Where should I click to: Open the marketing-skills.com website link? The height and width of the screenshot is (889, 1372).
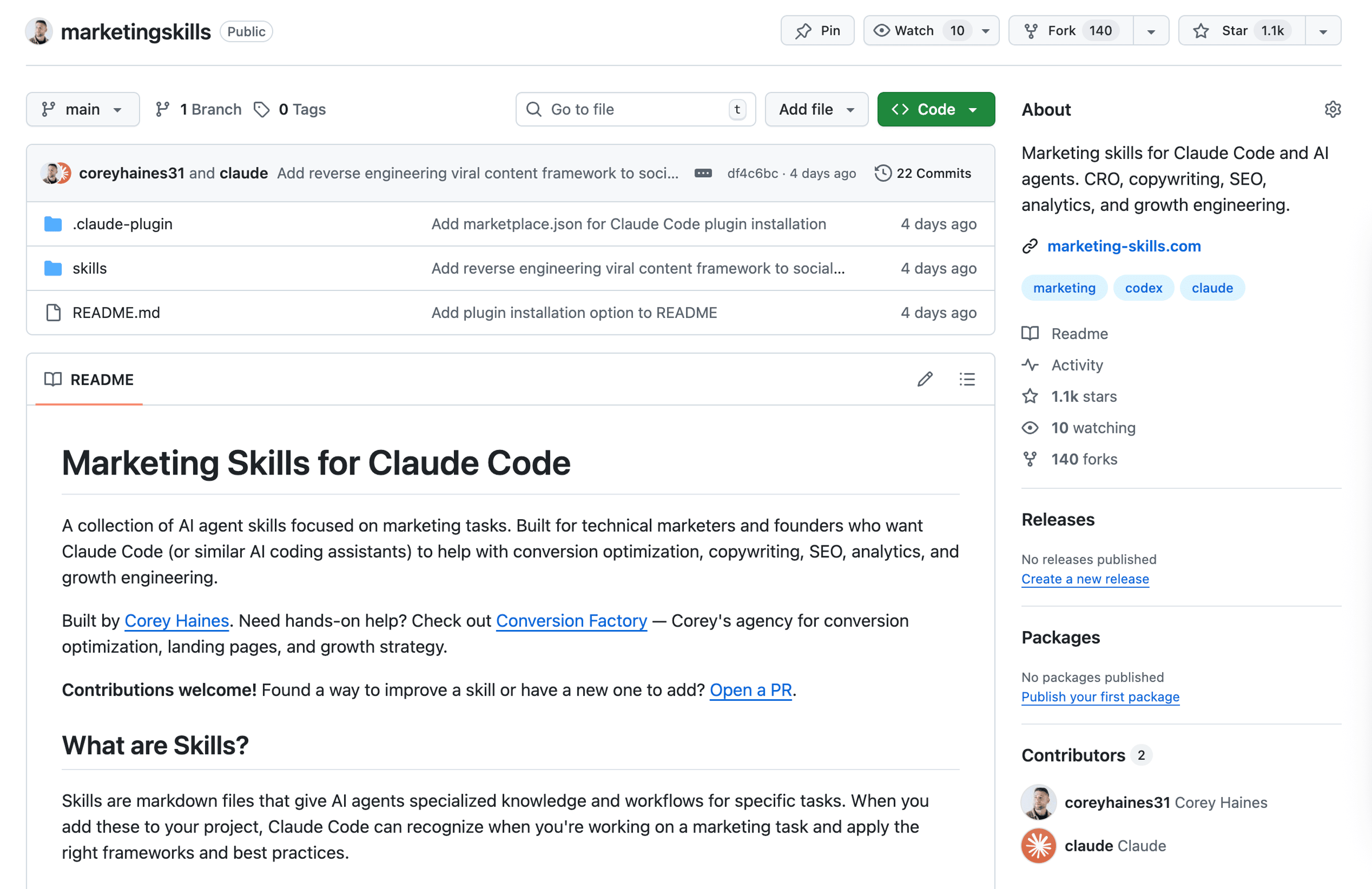[1123, 246]
